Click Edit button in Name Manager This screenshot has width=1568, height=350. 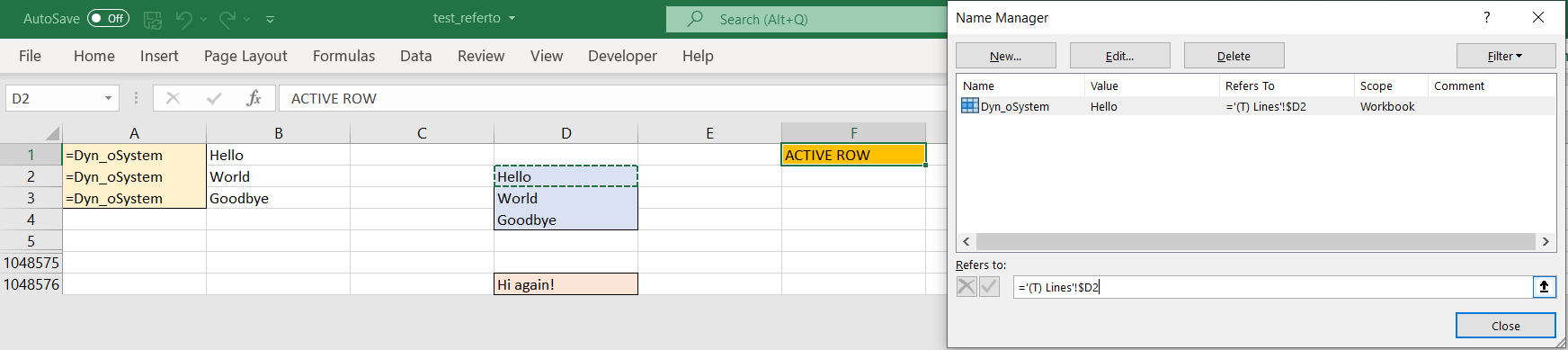[1119, 56]
